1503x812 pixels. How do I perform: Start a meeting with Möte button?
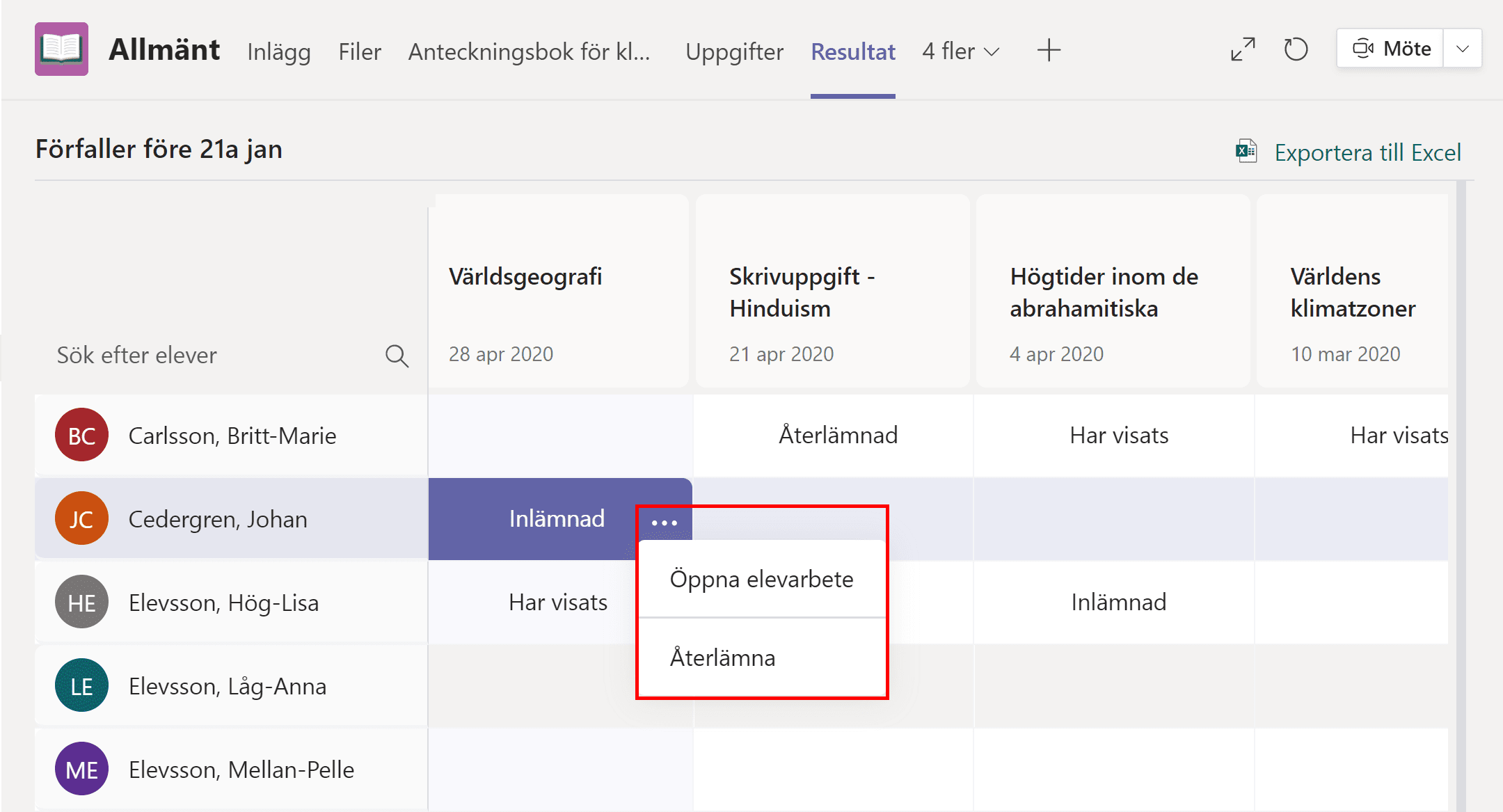point(1391,49)
